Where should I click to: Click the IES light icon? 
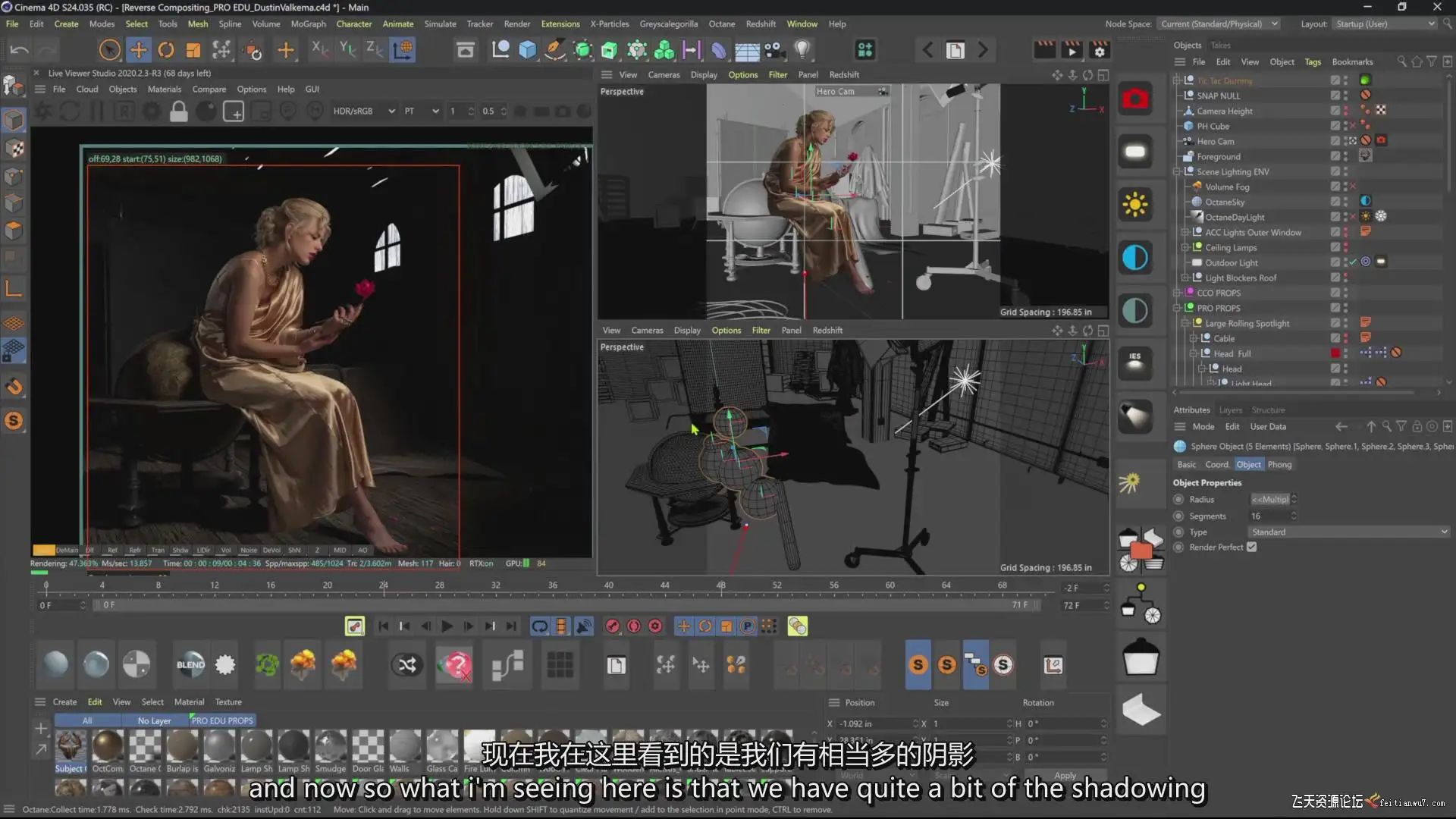coord(1135,362)
